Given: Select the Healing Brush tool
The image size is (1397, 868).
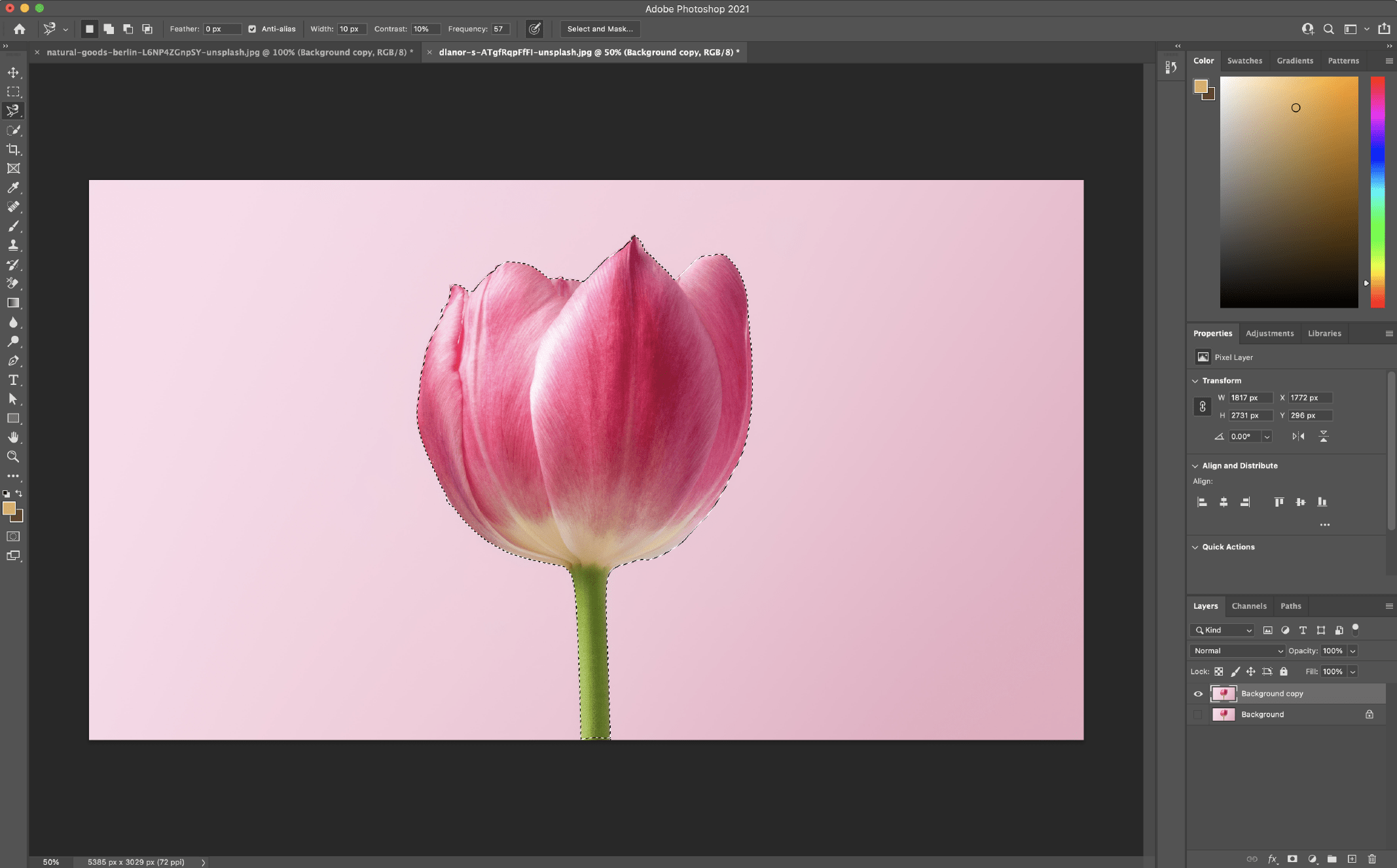Looking at the screenshot, I should (x=13, y=206).
